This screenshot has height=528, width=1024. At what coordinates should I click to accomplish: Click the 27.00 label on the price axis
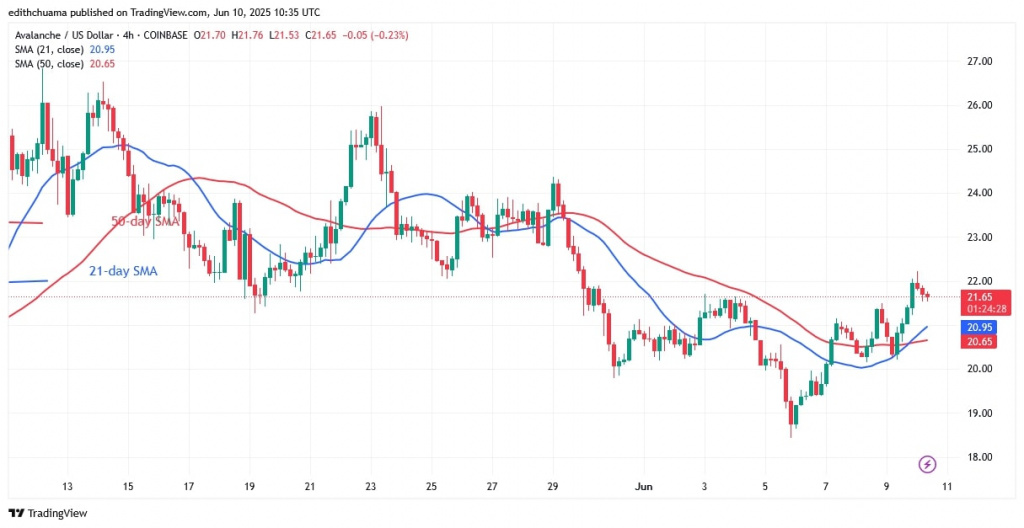(978, 61)
